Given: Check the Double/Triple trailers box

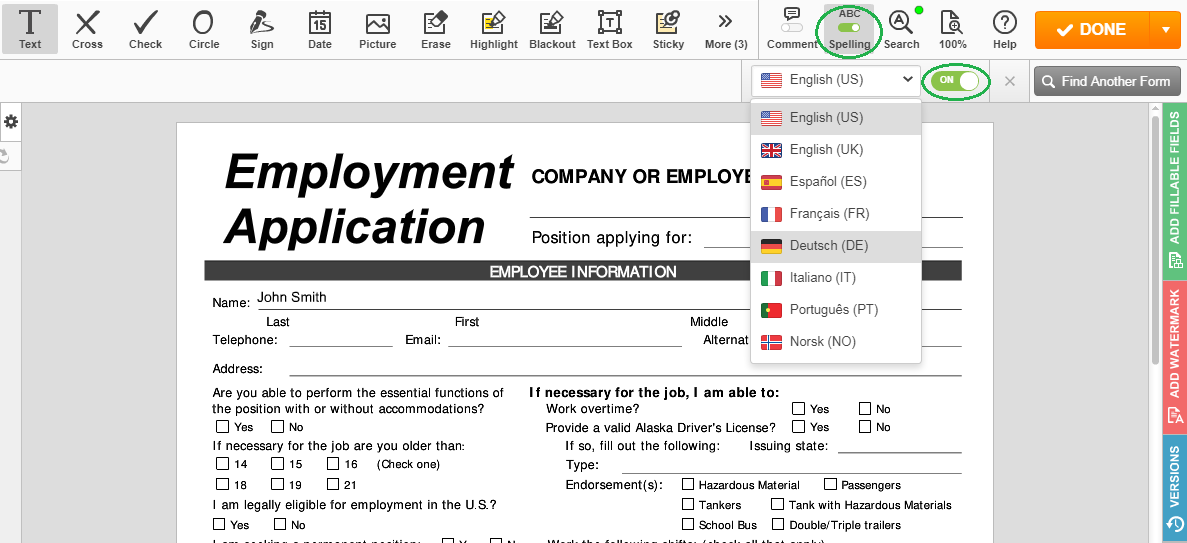Looking at the screenshot, I should tap(777, 524).
